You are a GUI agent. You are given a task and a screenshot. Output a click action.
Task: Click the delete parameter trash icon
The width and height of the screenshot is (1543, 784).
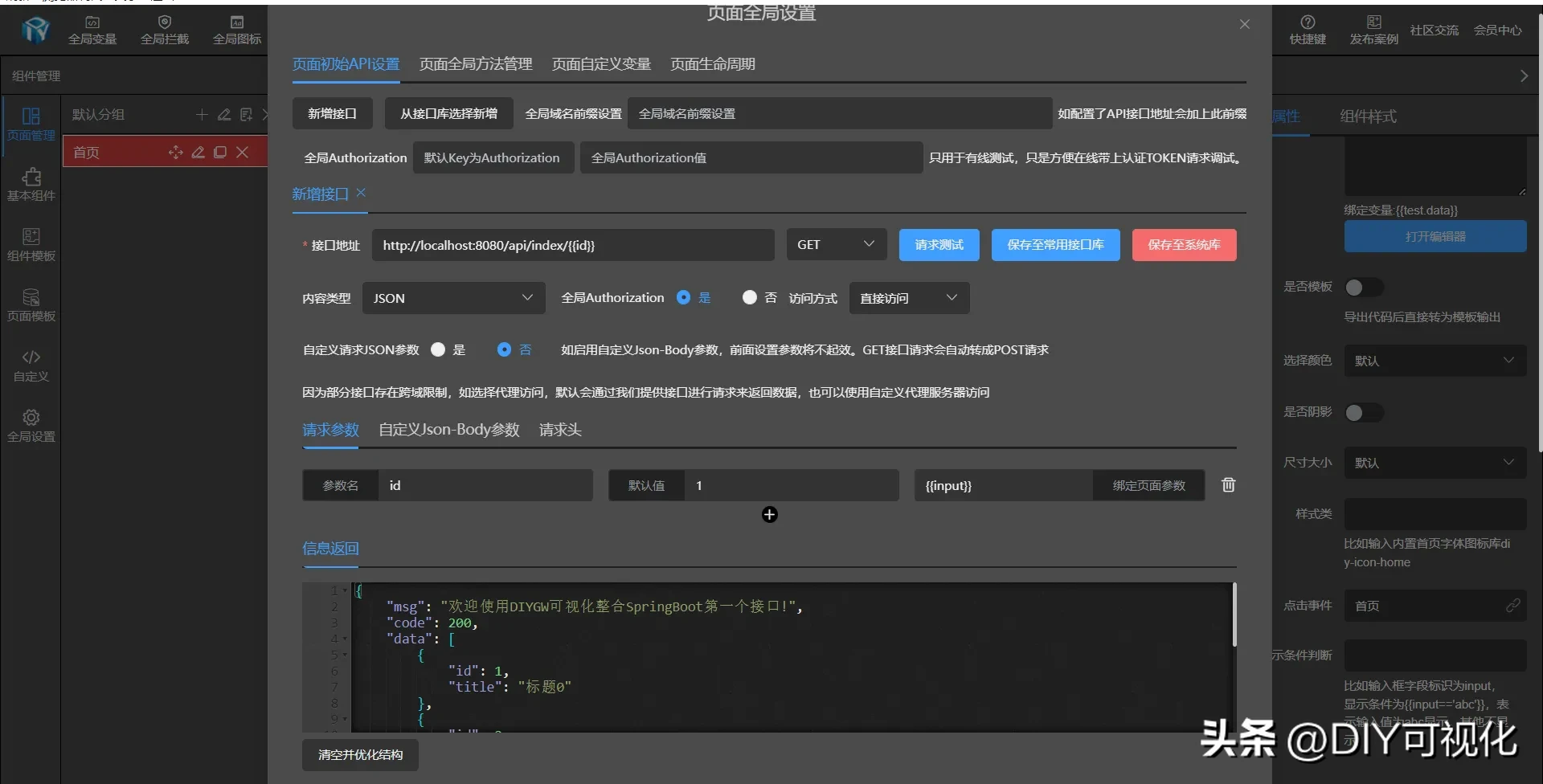pos(1228,485)
